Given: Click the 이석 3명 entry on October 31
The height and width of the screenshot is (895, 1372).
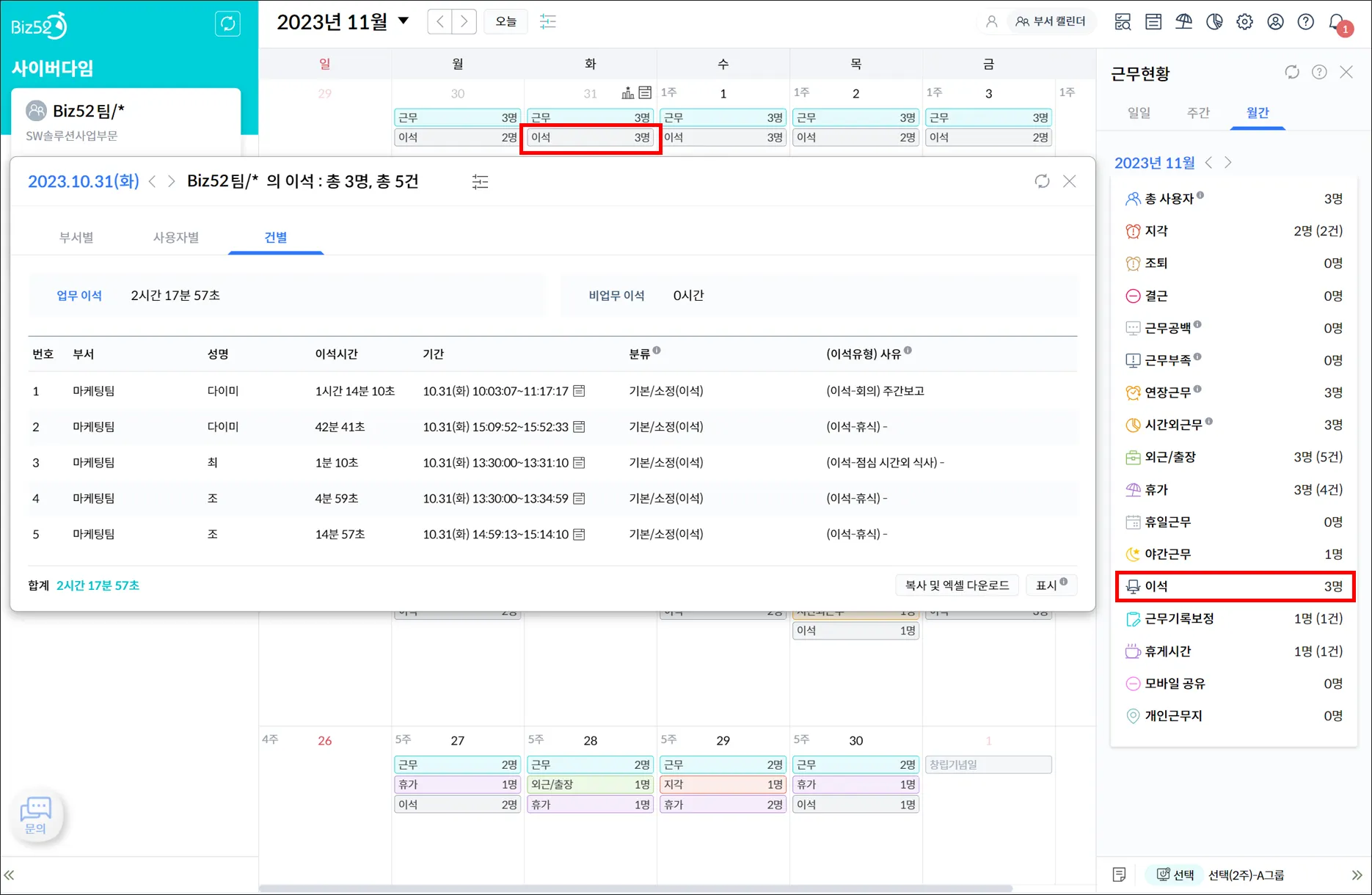Looking at the screenshot, I should [591, 137].
